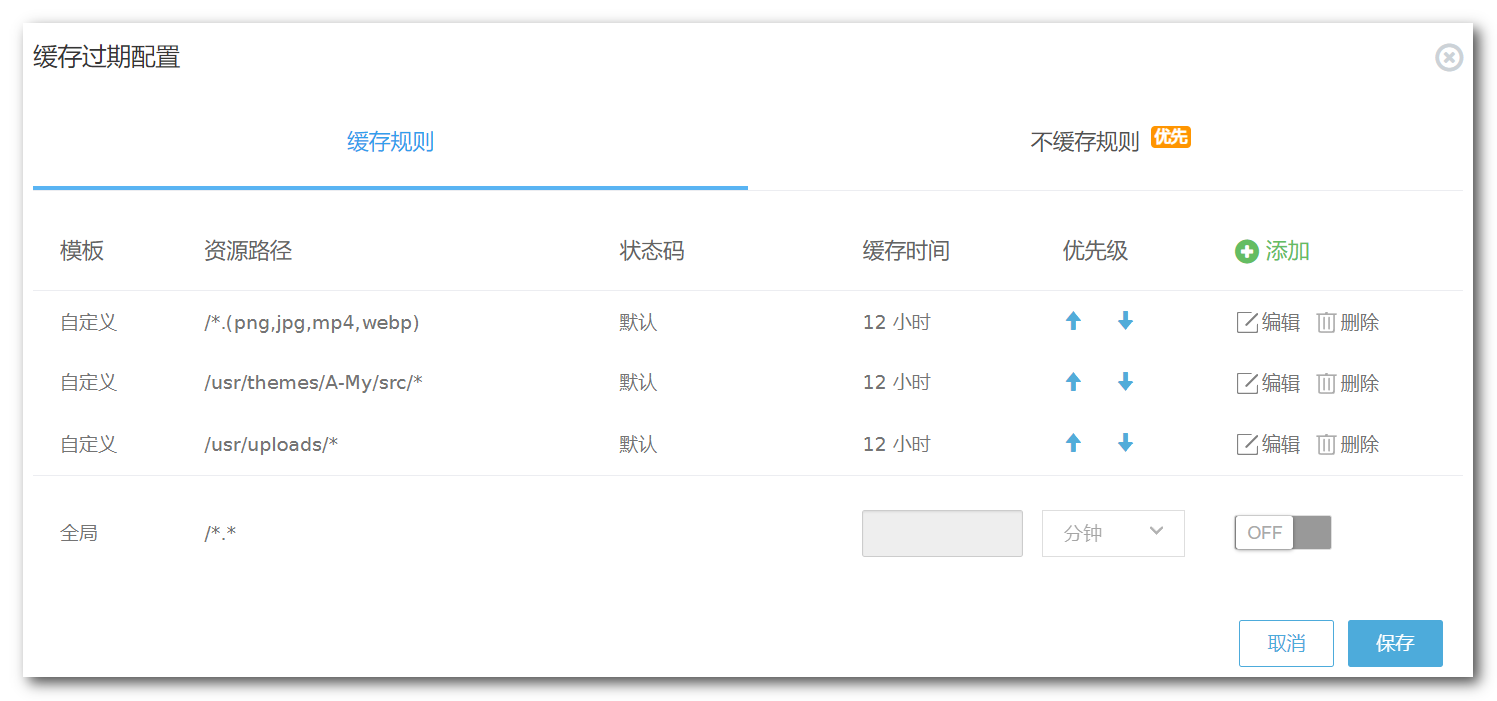Edit the /*.(png,jpg,mp4,webp) cache rule
Image resolution: width=1497 pixels, height=701 pixels.
click(1268, 322)
